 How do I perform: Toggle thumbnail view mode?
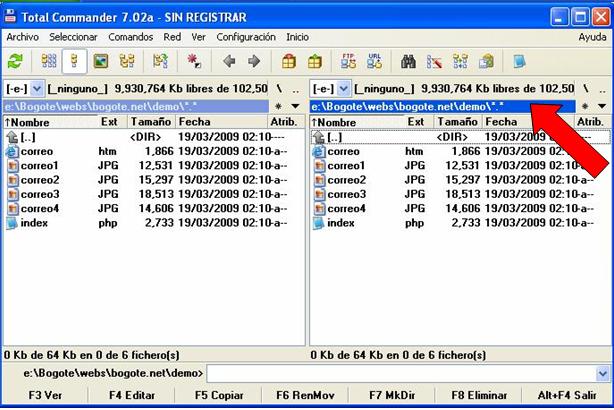pos(100,61)
